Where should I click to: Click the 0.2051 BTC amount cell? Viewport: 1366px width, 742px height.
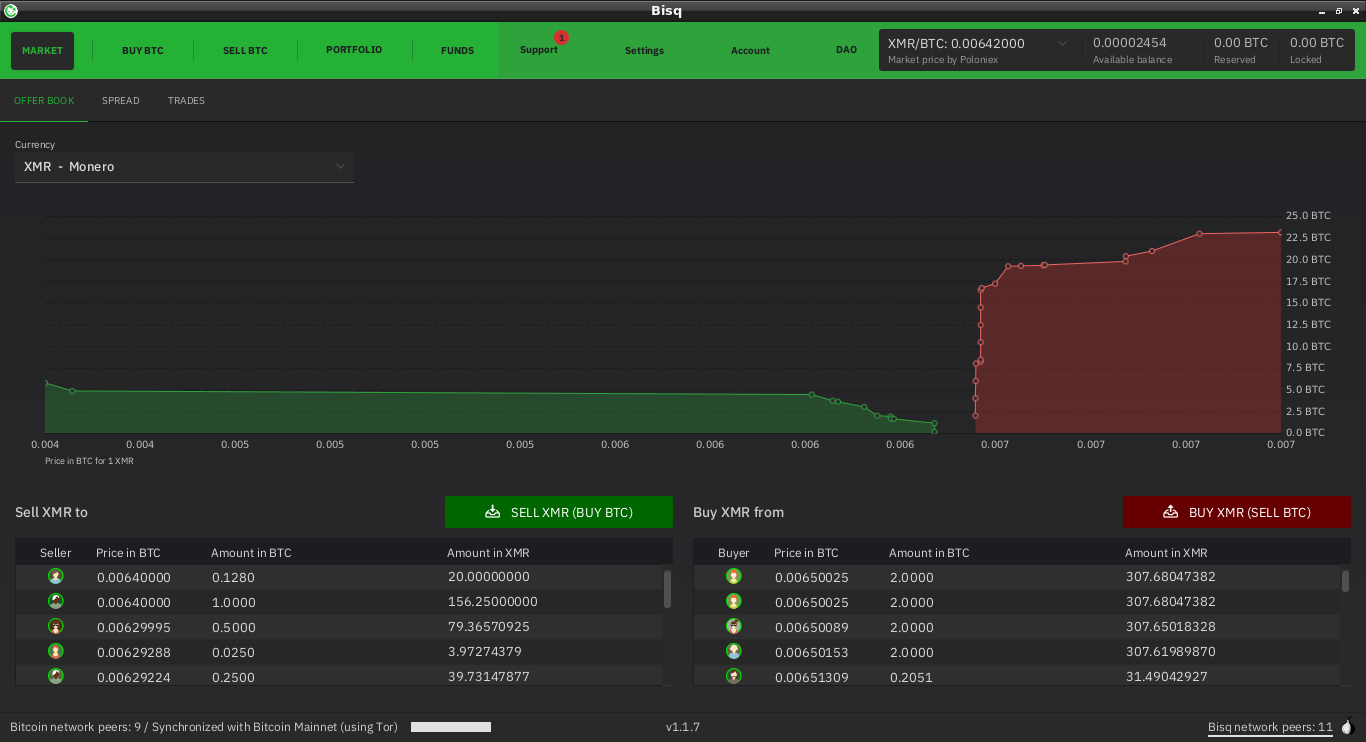(x=911, y=677)
